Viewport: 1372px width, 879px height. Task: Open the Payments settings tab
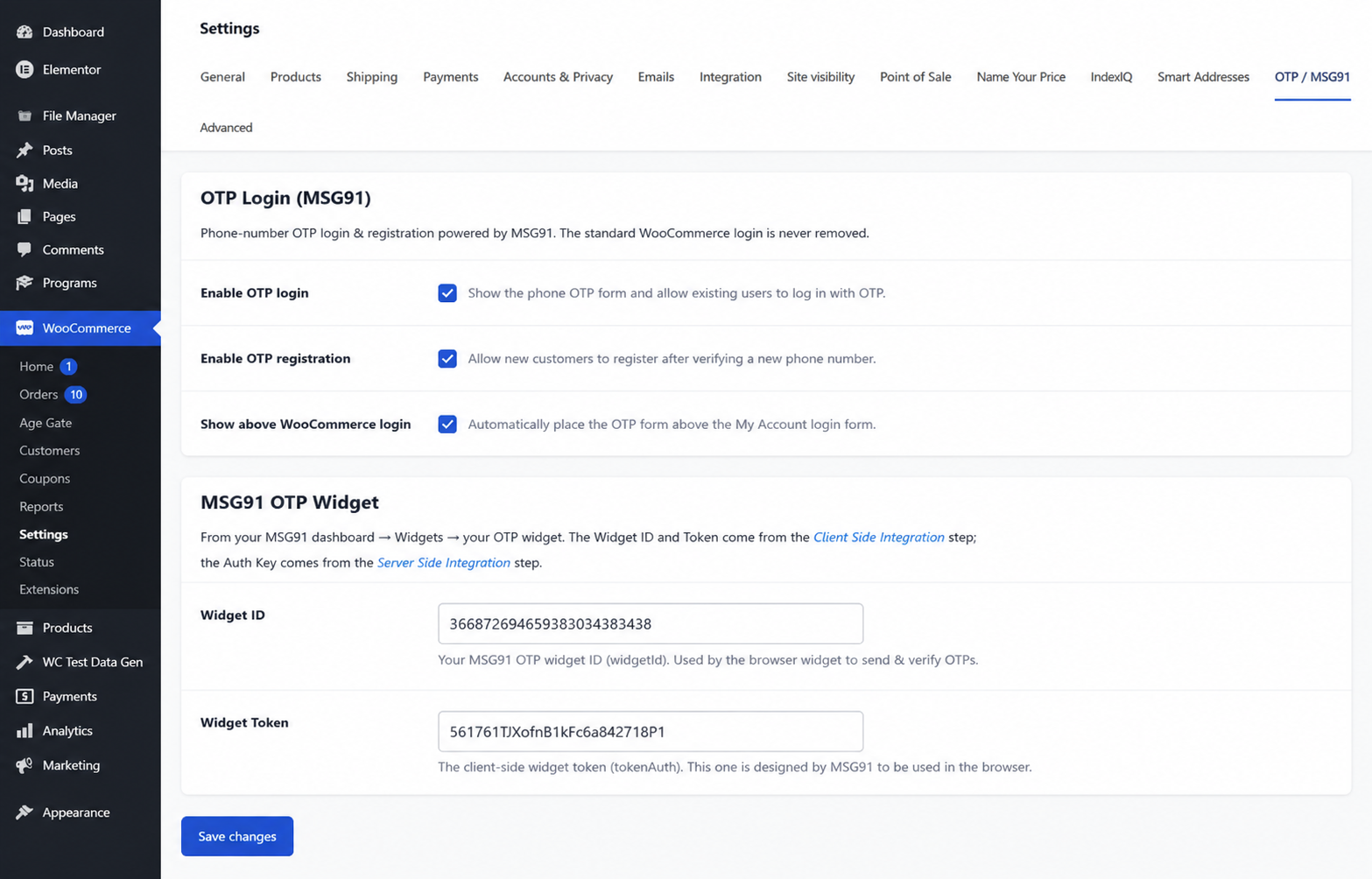[451, 77]
